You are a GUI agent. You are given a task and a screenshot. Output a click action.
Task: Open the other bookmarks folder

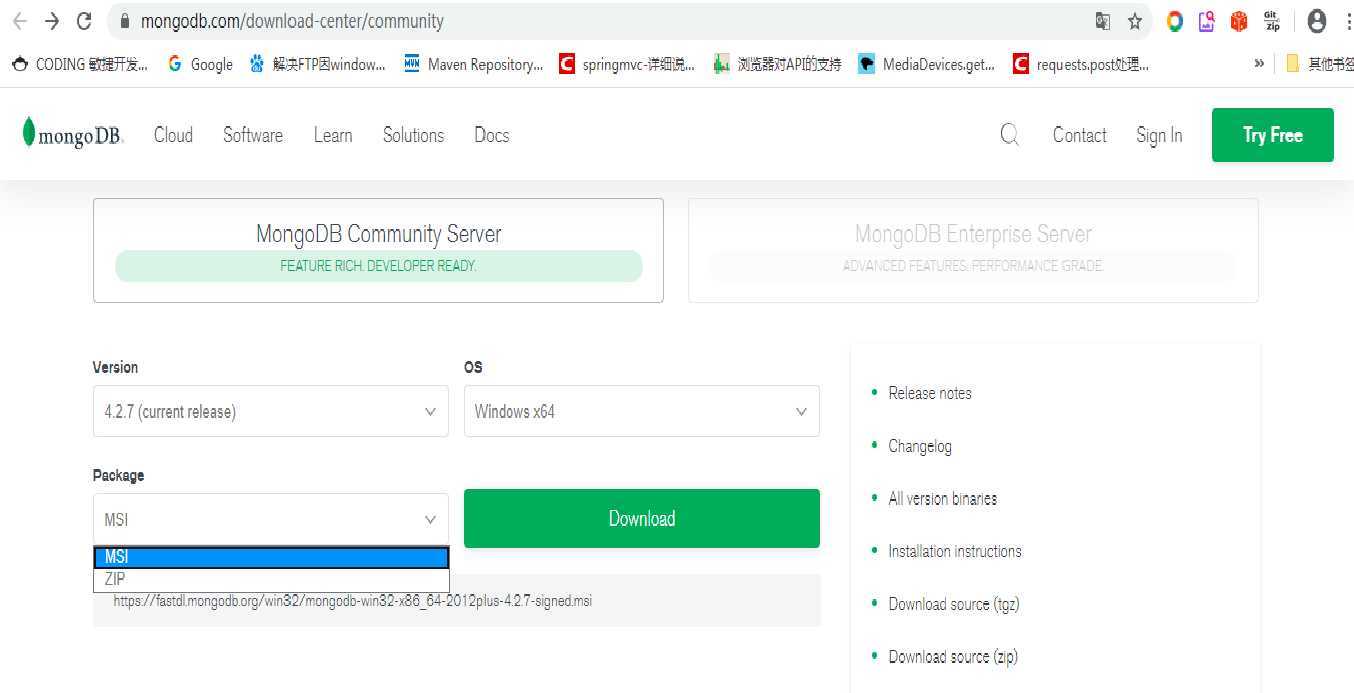[1319, 64]
